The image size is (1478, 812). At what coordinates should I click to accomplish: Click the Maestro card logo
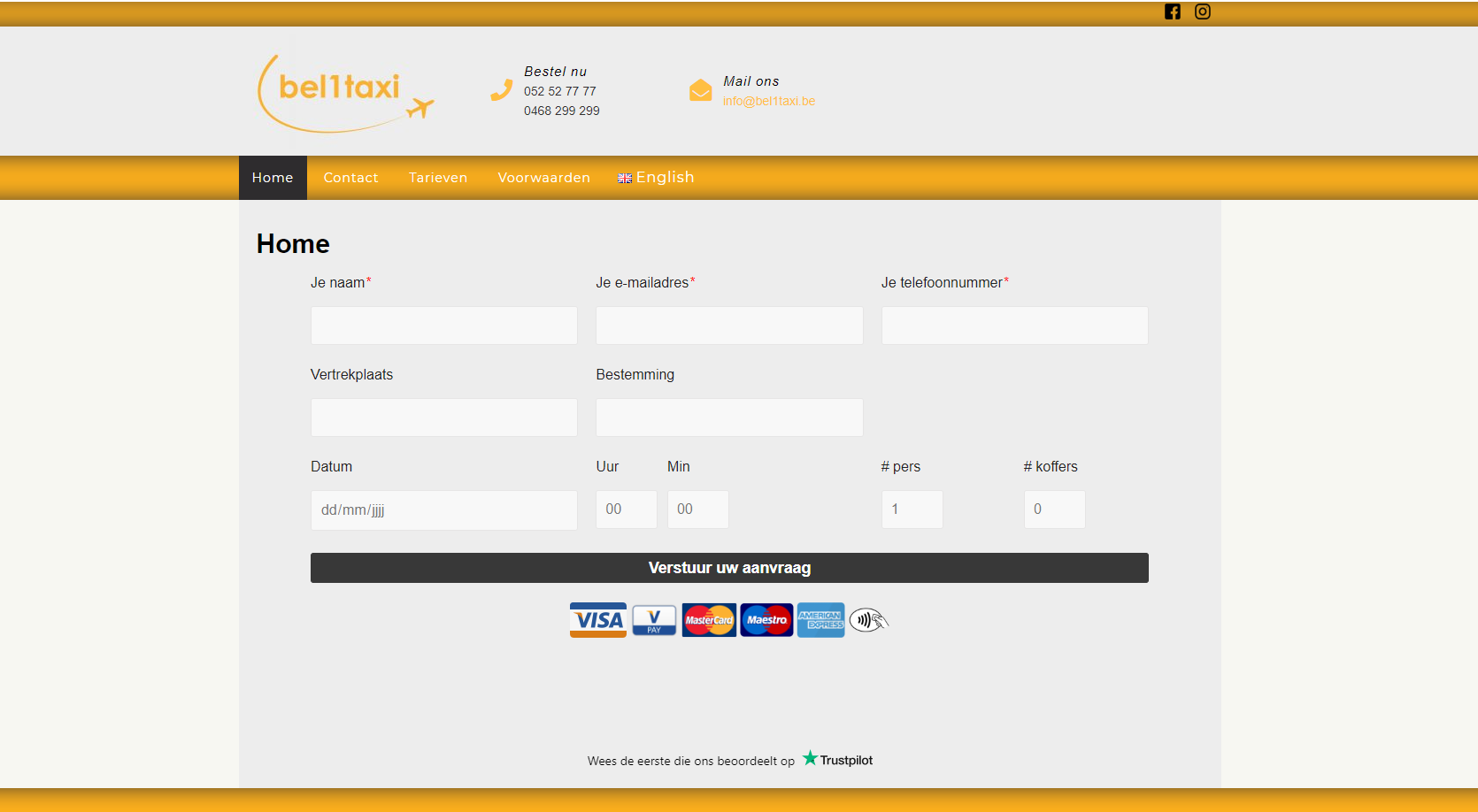click(x=766, y=620)
